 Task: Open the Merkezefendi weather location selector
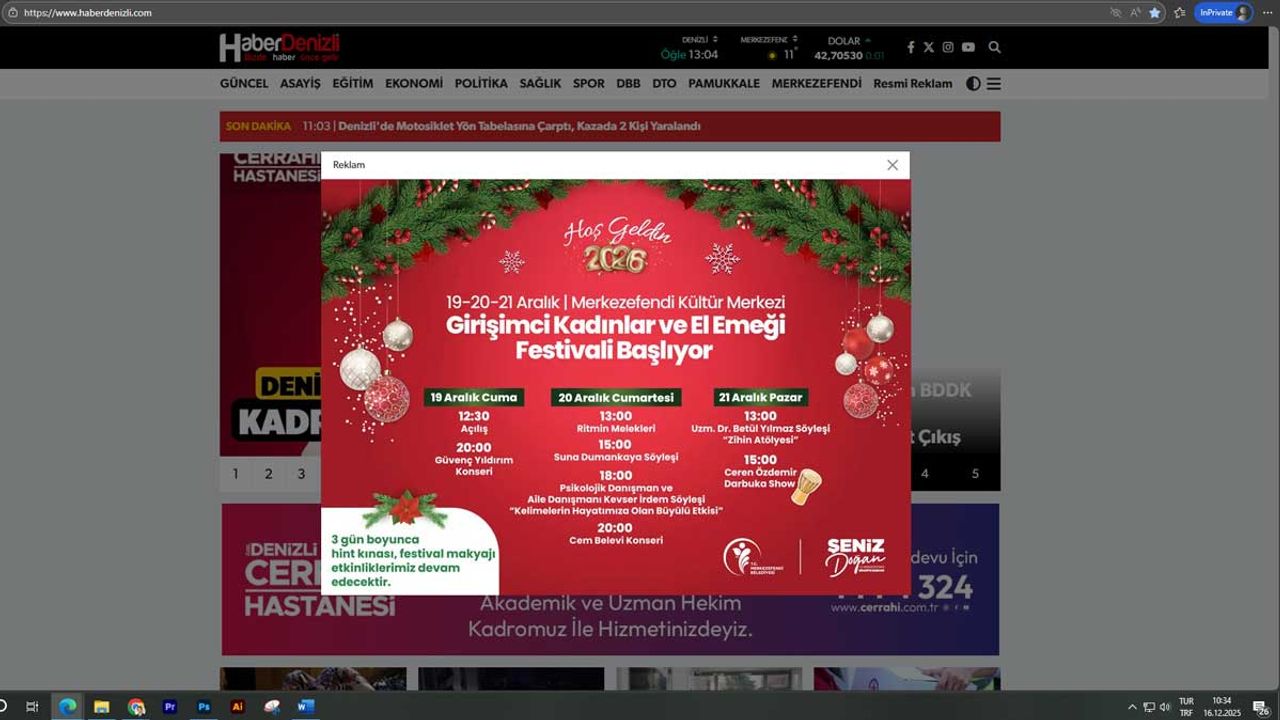click(x=768, y=40)
